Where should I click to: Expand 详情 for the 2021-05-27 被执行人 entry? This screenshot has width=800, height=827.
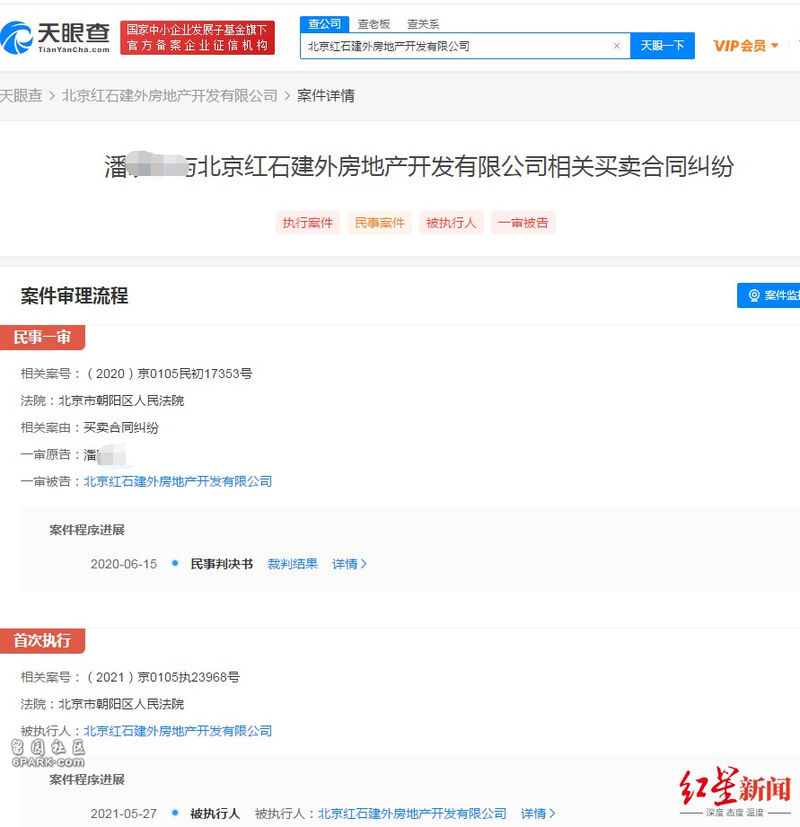click(538, 814)
